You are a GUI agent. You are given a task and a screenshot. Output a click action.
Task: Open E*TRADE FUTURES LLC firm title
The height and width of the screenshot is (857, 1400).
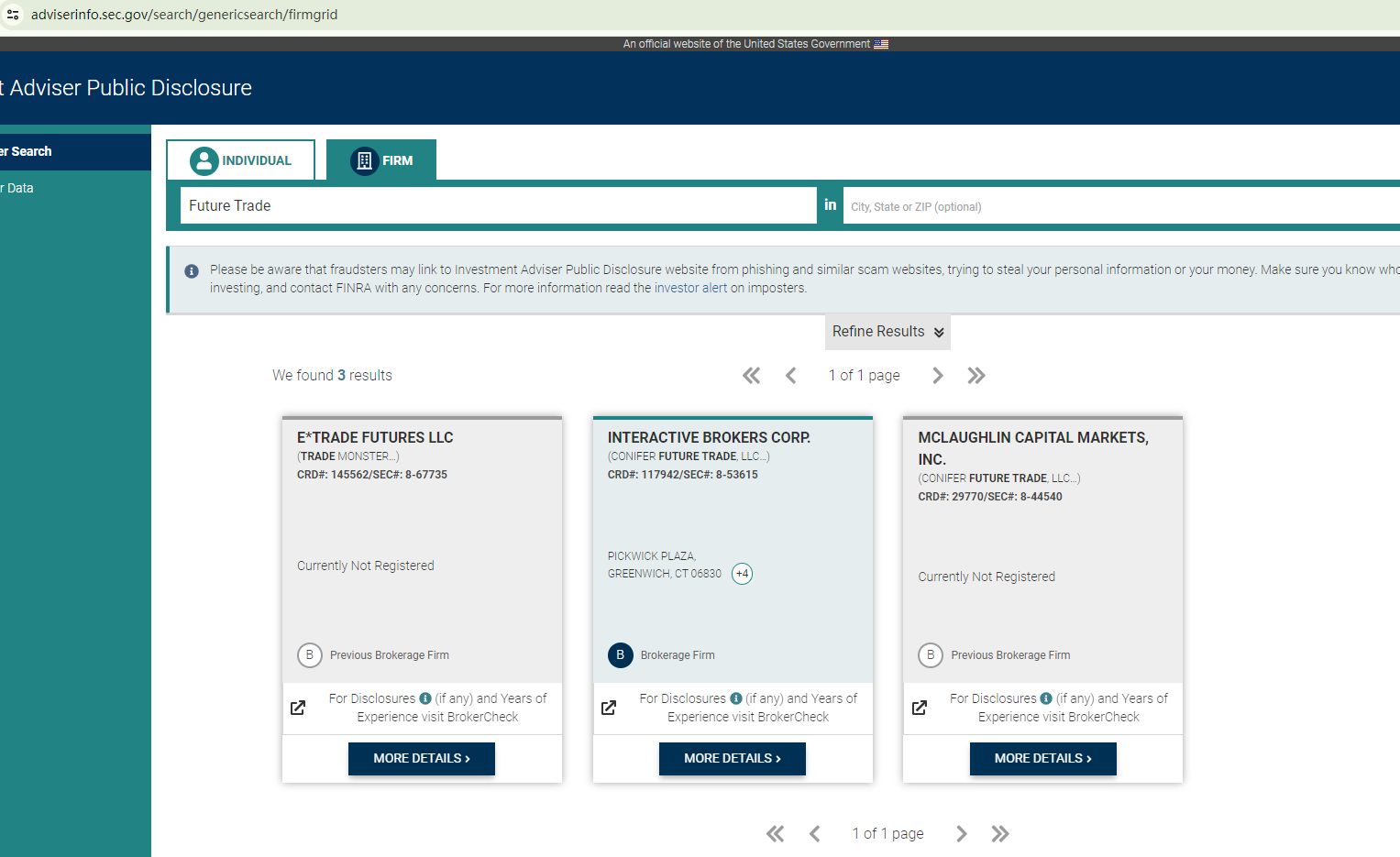pyautogui.click(x=375, y=437)
